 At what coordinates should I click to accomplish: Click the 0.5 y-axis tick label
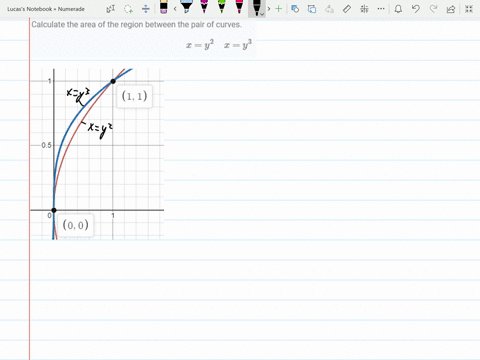pos(46,145)
